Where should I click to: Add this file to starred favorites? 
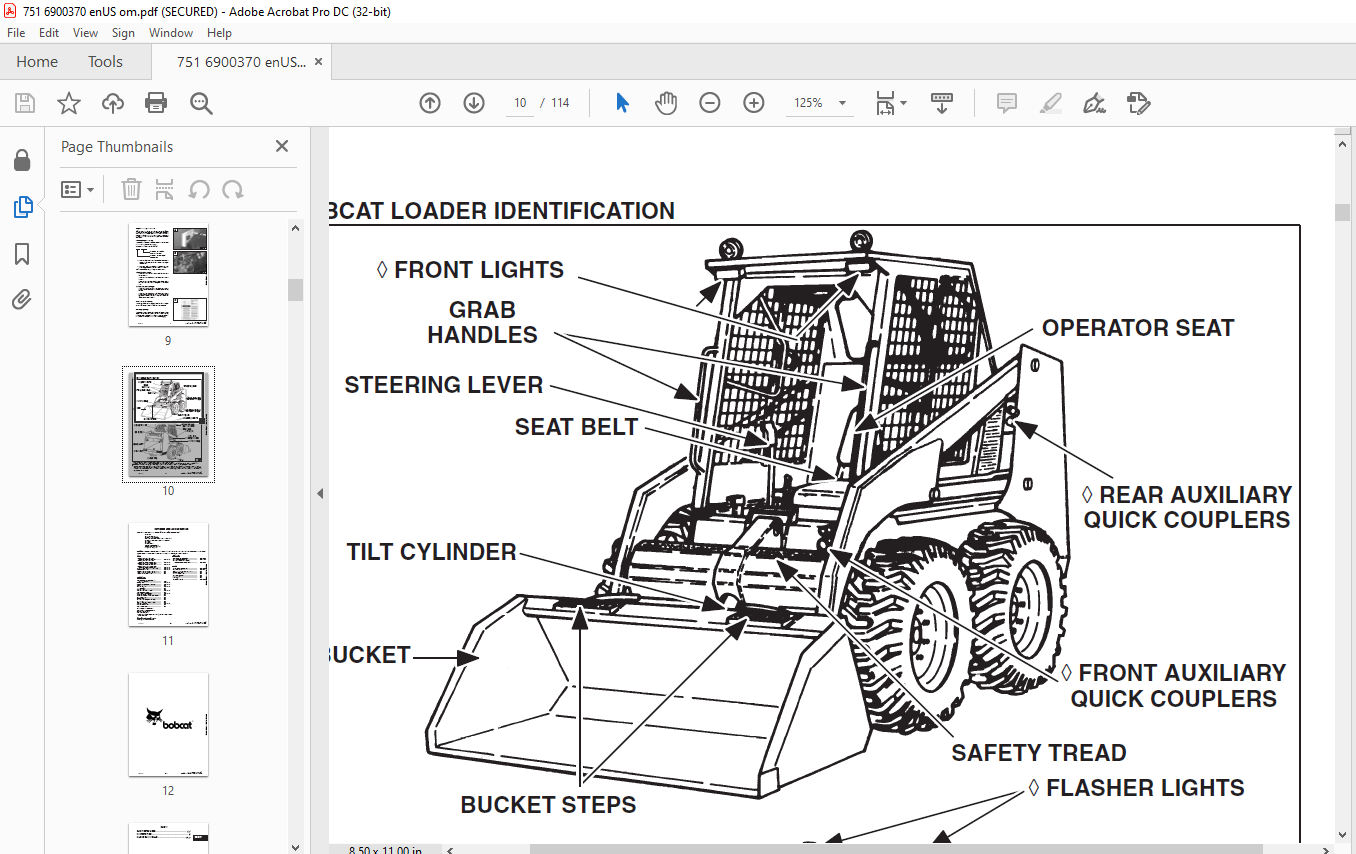tap(68, 103)
